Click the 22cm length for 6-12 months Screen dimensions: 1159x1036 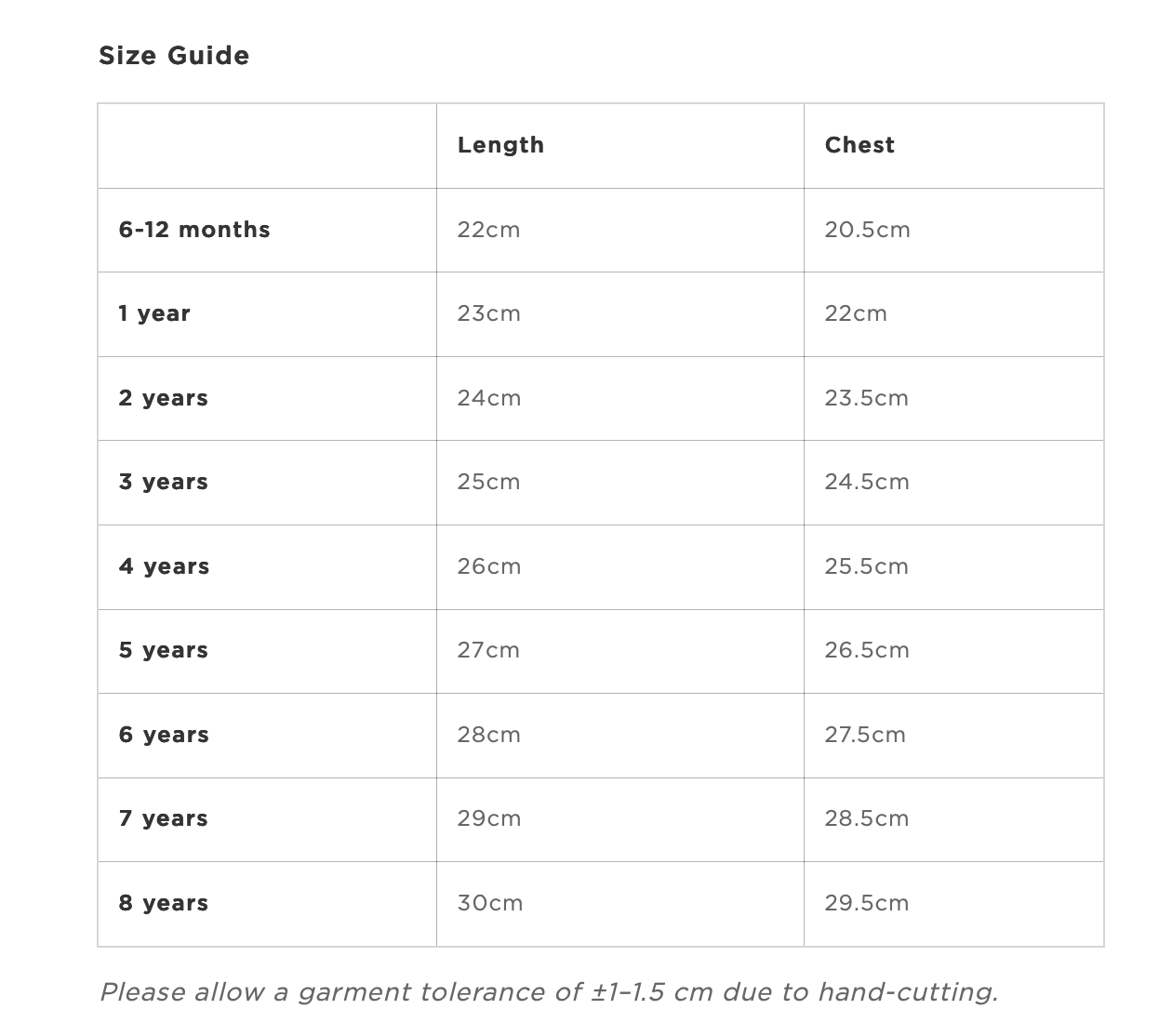click(488, 230)
